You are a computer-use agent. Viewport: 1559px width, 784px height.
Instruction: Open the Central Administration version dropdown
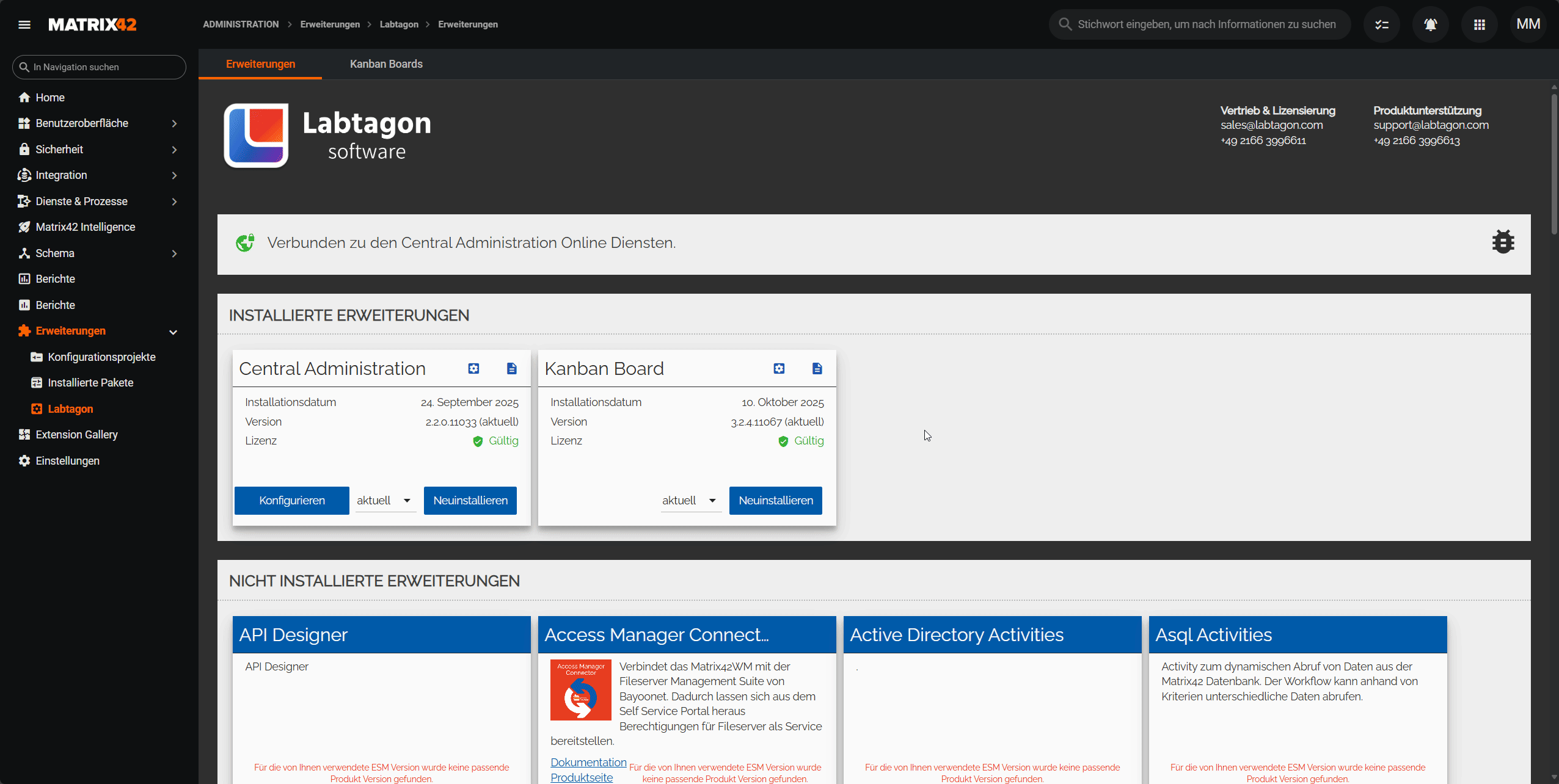coord(385,501)
